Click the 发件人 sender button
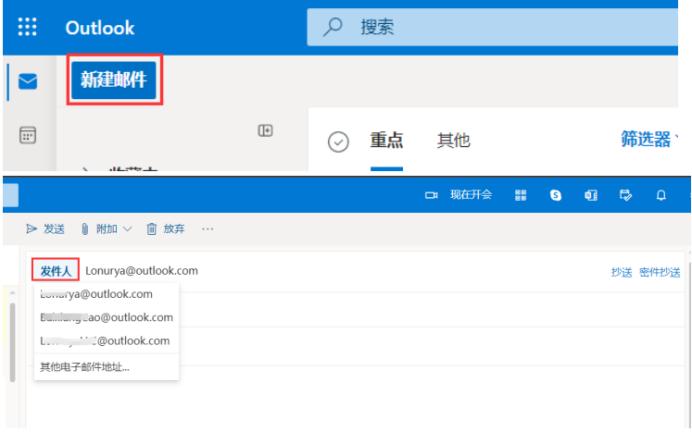This screenshot has width=692, height=433. [x=56, y=270]
